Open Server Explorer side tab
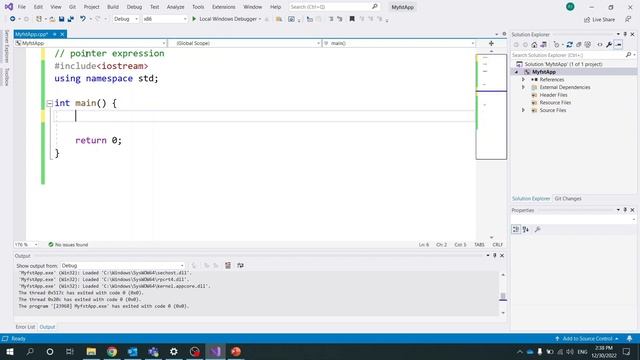Image resolution: width=640 pixels, height=360 pixels. point(6,46)
